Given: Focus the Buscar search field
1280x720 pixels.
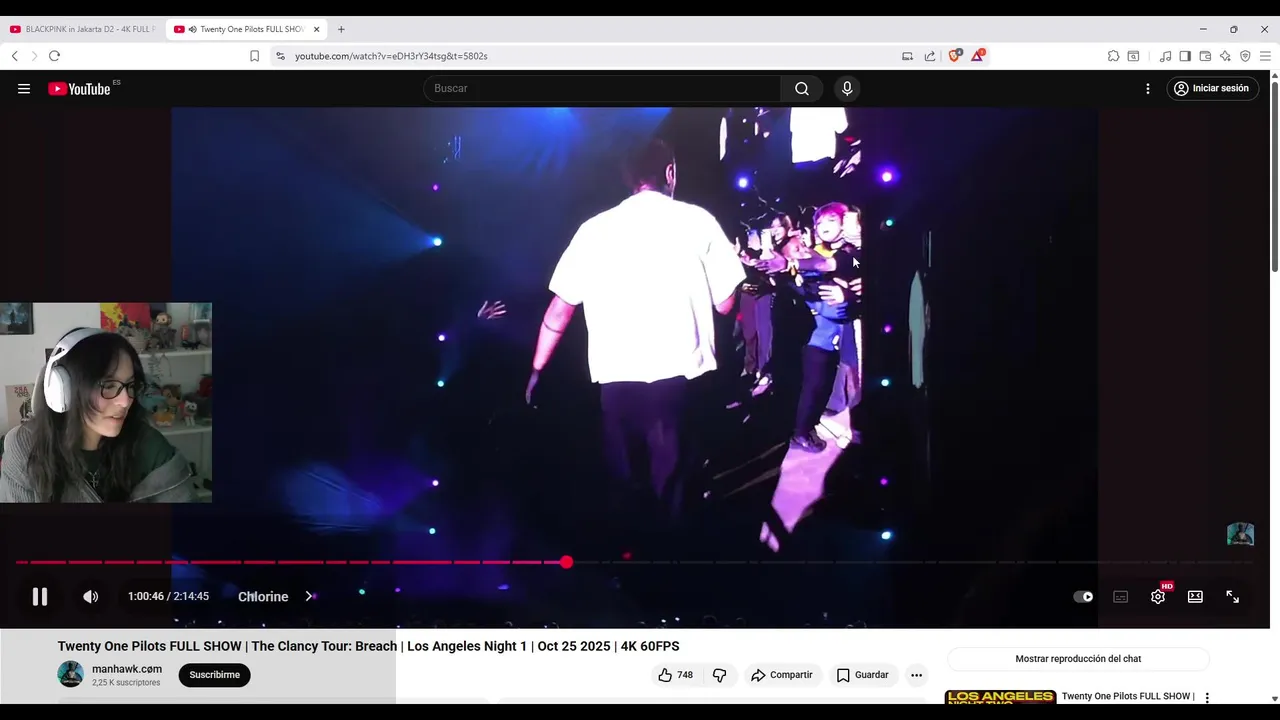Looking at the screenshot, I should click(602, 88).
